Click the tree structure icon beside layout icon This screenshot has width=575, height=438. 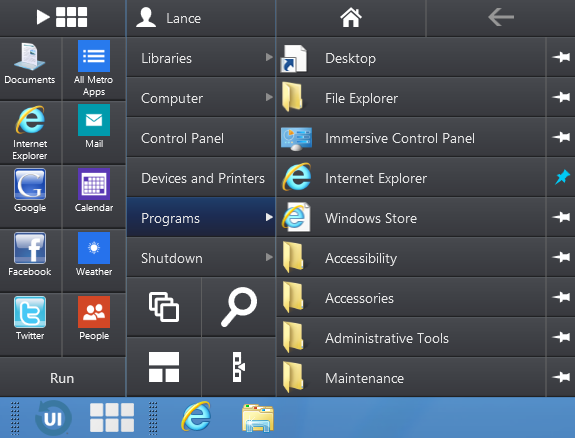click(239, 367)
